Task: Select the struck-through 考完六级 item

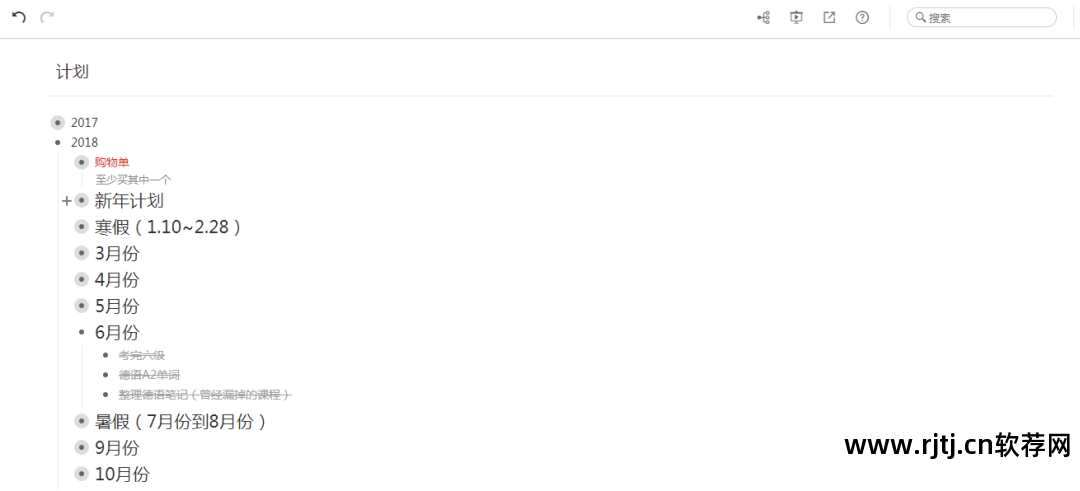Action: click(142, 355)
